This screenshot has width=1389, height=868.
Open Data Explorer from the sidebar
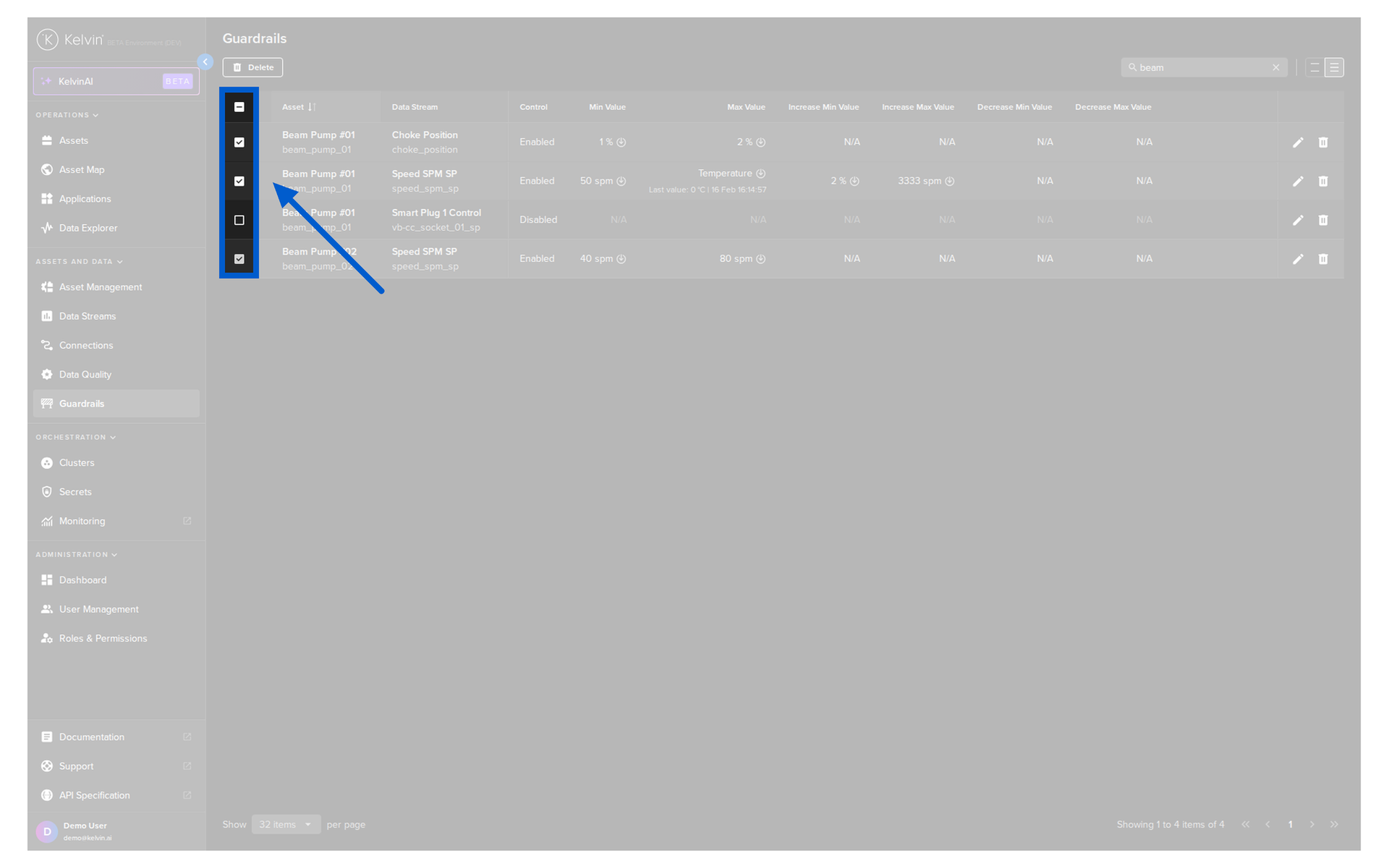pyautogui.click(x=88, y=228)
